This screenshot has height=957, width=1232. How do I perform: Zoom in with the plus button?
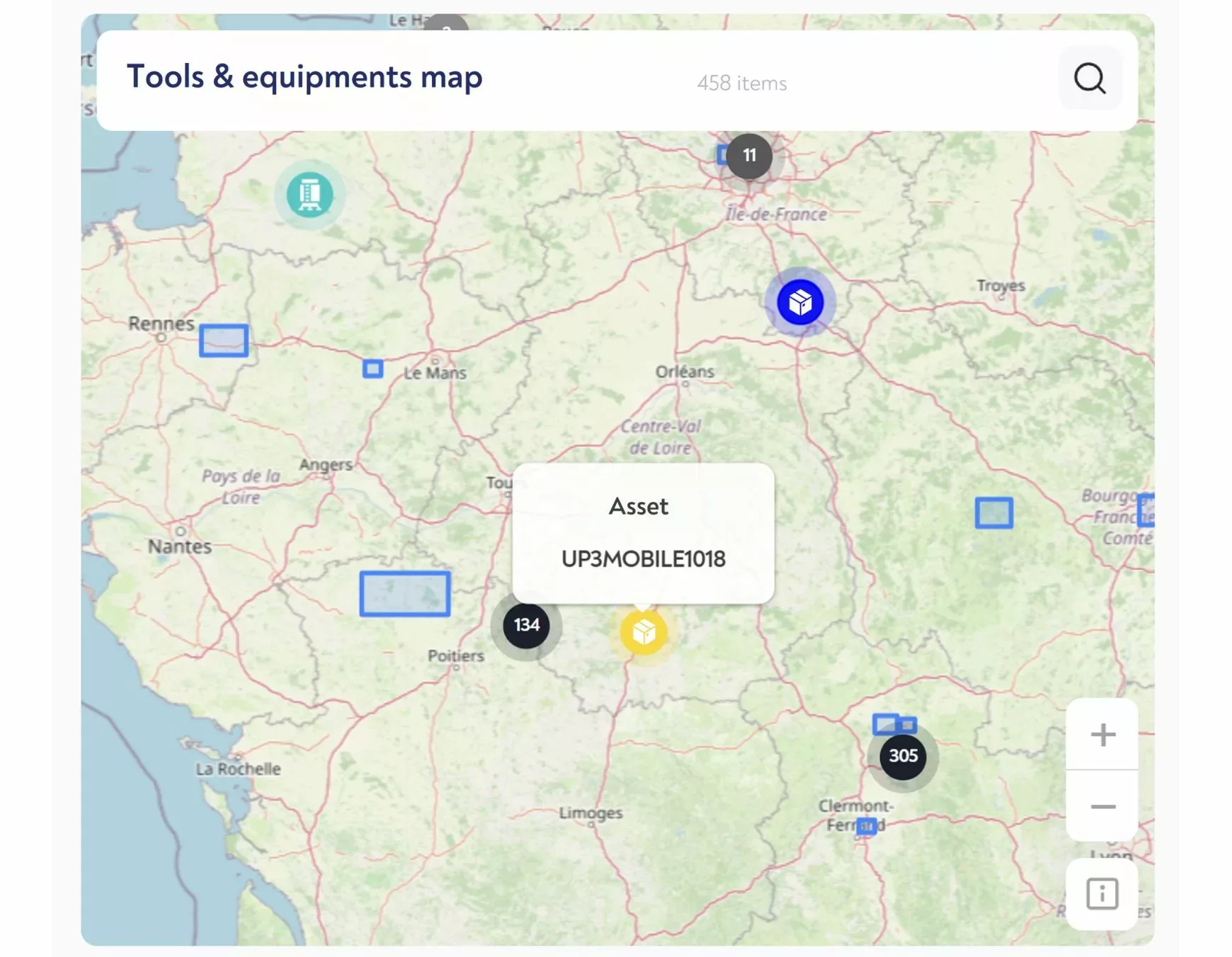click(x=1102, y=735)
